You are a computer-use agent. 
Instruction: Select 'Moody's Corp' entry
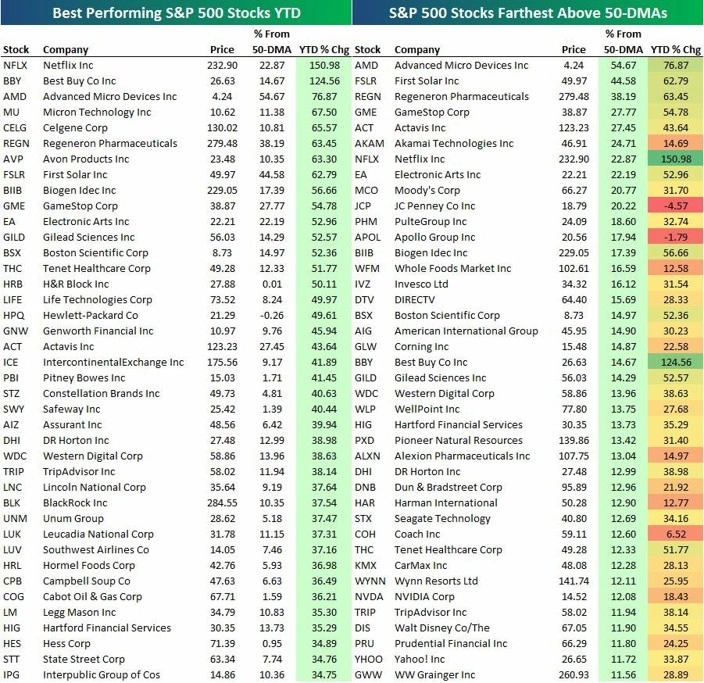tap(427, 190)
